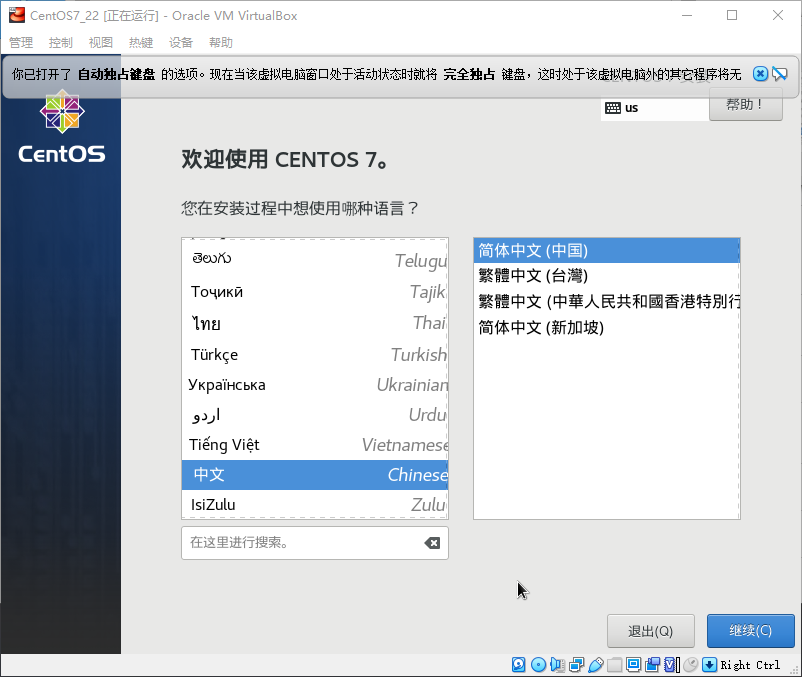
Task: Minimize the VirtualBox window
Action: pos(687,15)
